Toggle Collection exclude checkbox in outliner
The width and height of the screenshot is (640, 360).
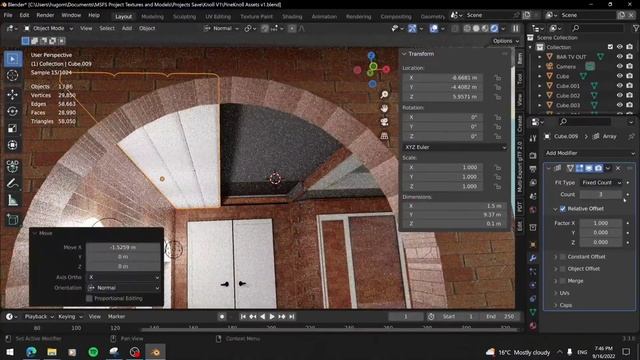610,47
